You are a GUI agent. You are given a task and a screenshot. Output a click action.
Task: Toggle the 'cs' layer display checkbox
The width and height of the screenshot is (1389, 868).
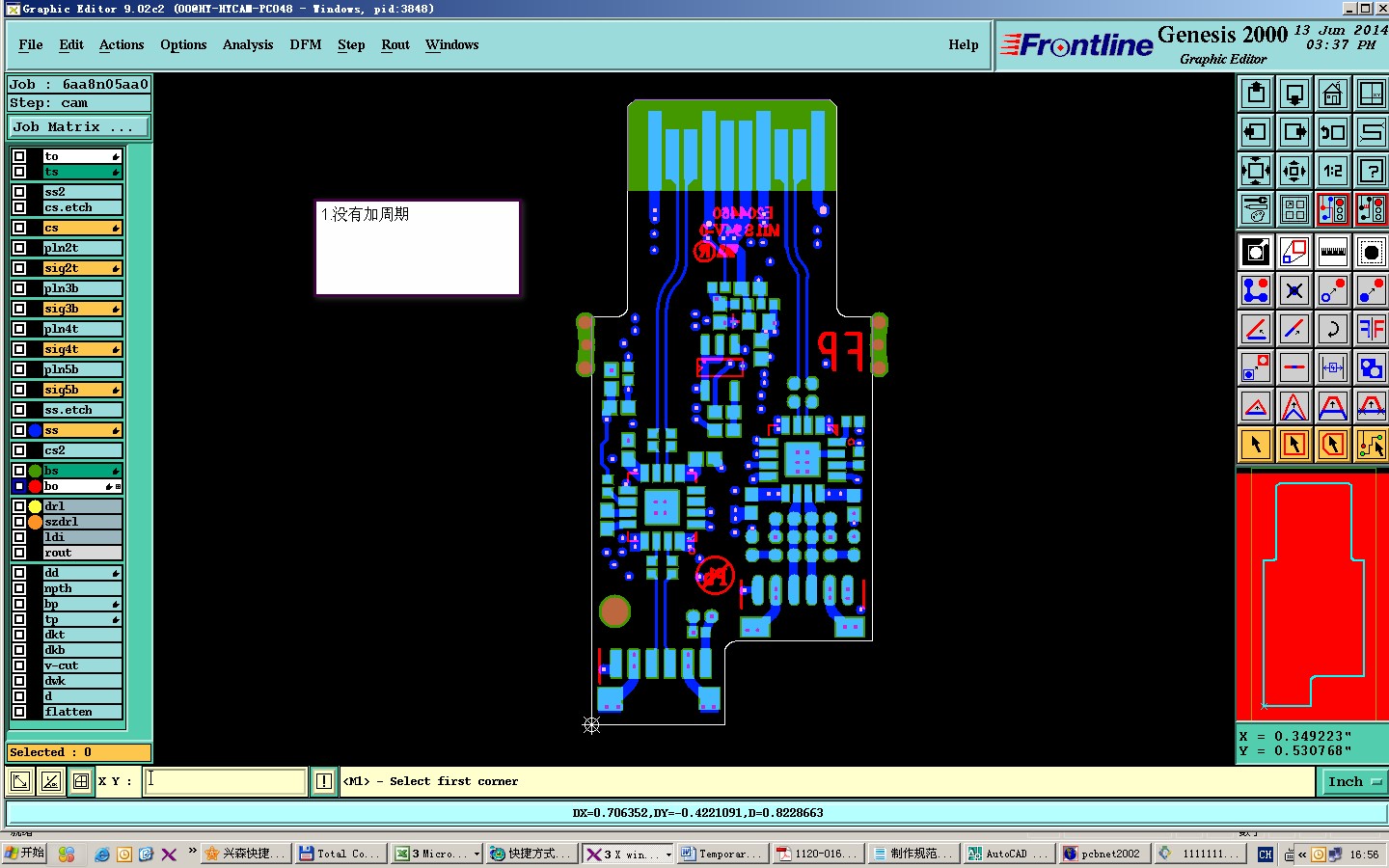point(19,228)
